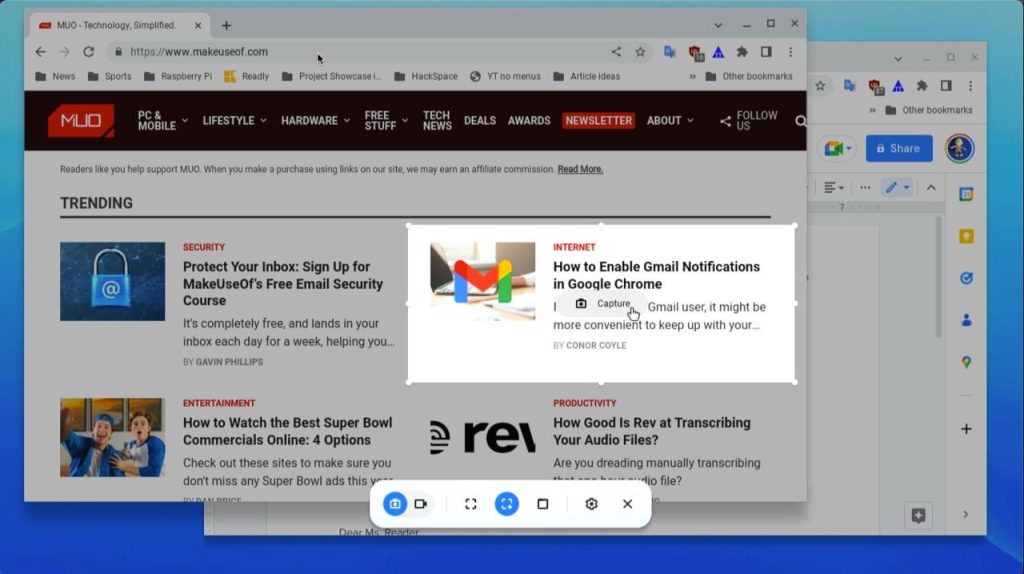Open the Sports bookmarks folder
Screen dimensions: 1024x574
click(110, 76)
